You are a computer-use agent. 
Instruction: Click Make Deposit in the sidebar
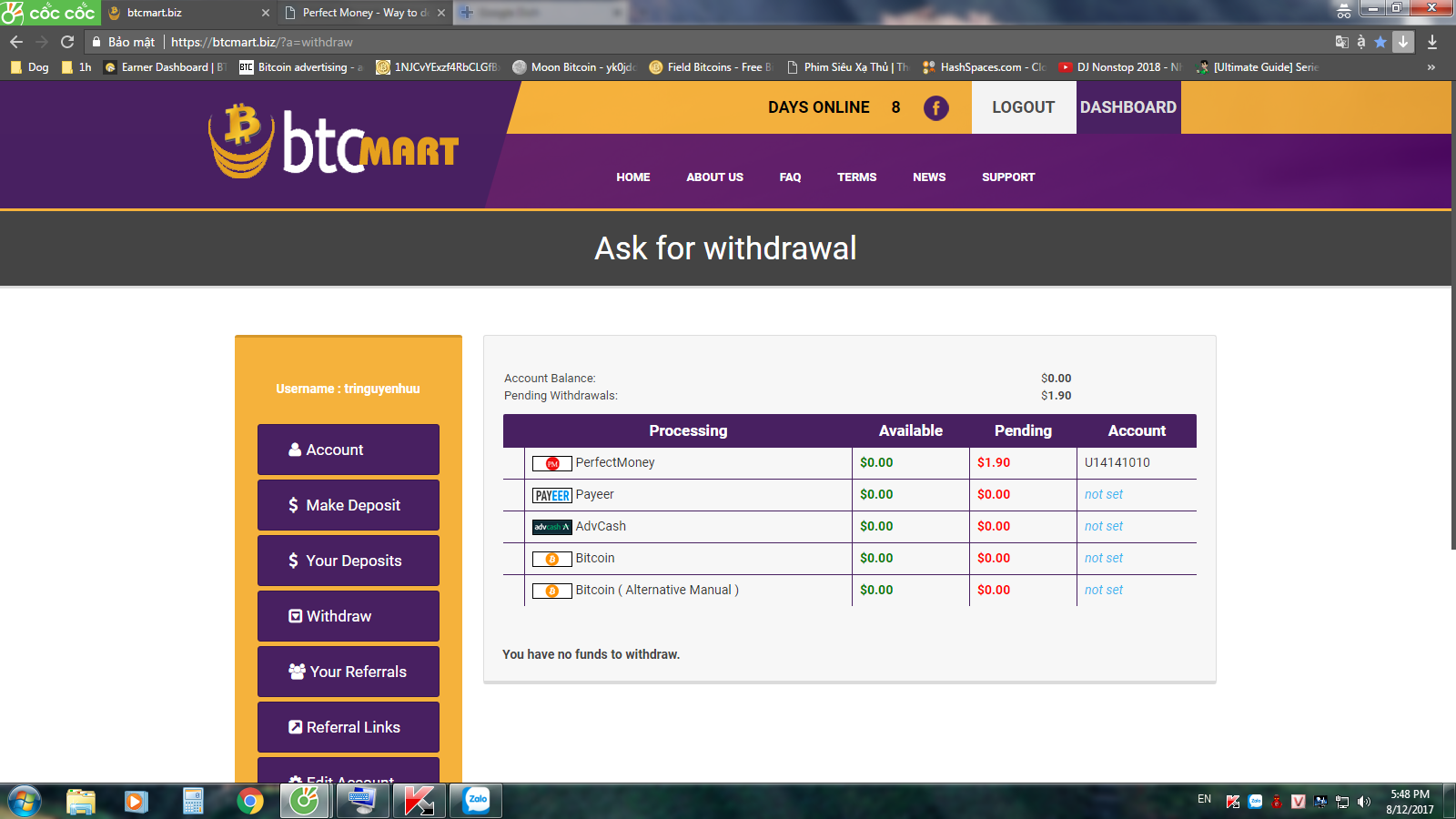349,505
